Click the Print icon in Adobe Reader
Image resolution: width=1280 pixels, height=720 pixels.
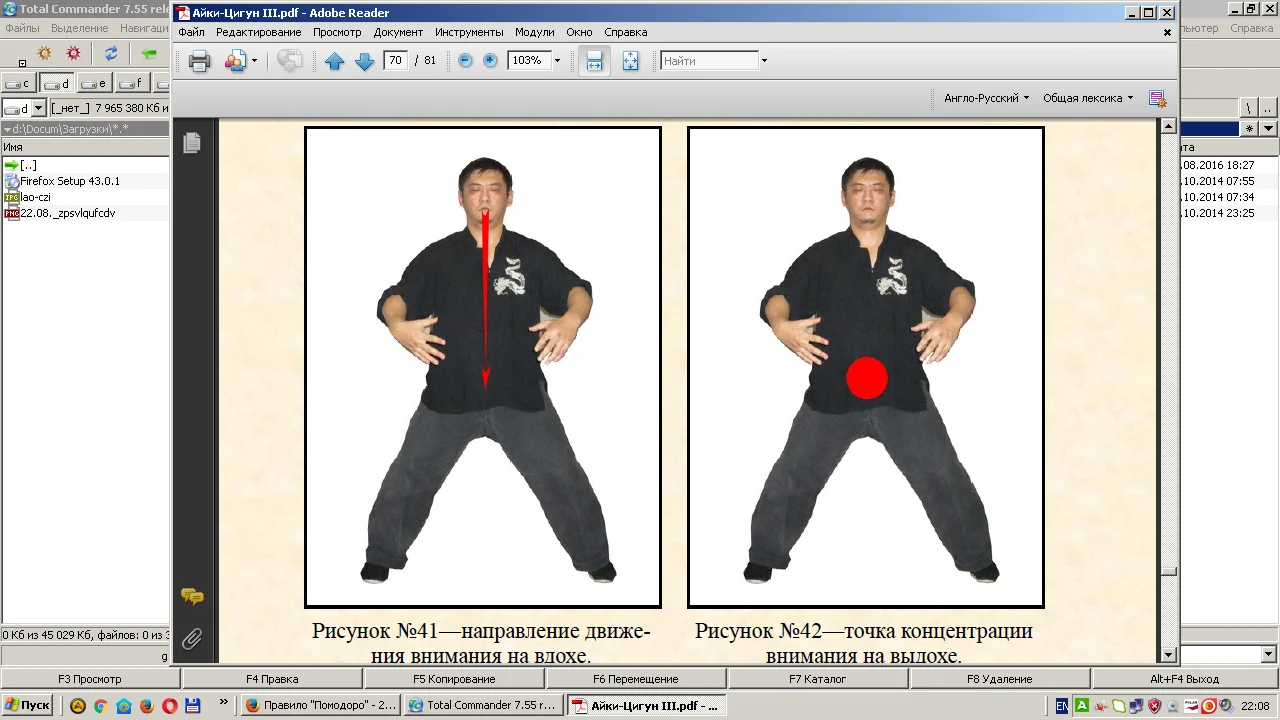199,61
